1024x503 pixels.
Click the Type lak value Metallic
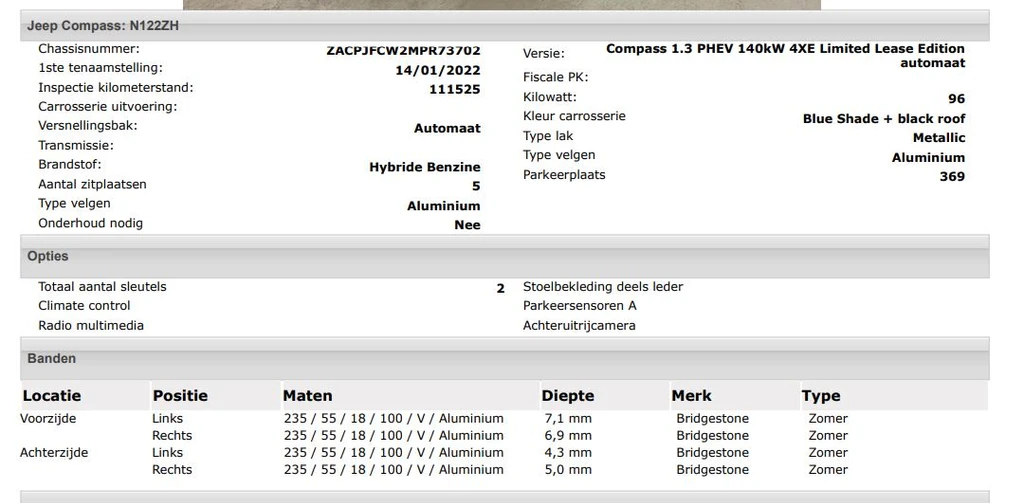(939, 138)
